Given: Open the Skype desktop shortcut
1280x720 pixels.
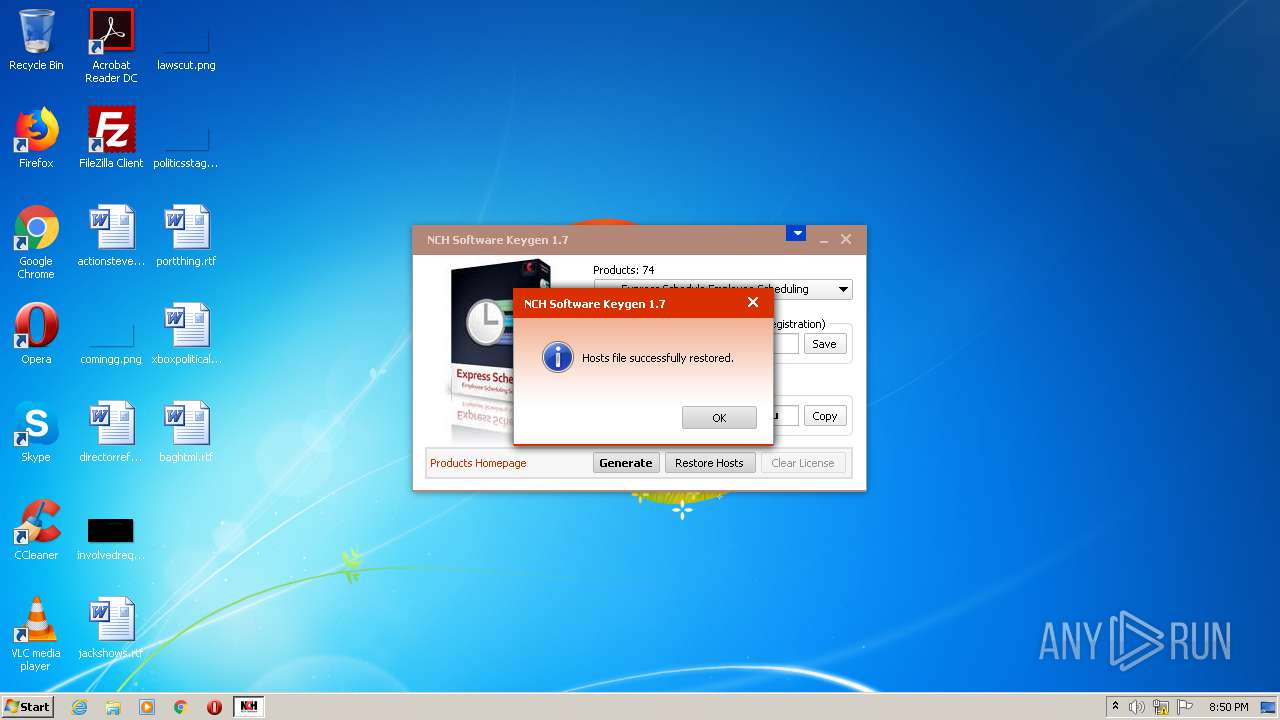Looking at the screenshot, I should point(36,432).
